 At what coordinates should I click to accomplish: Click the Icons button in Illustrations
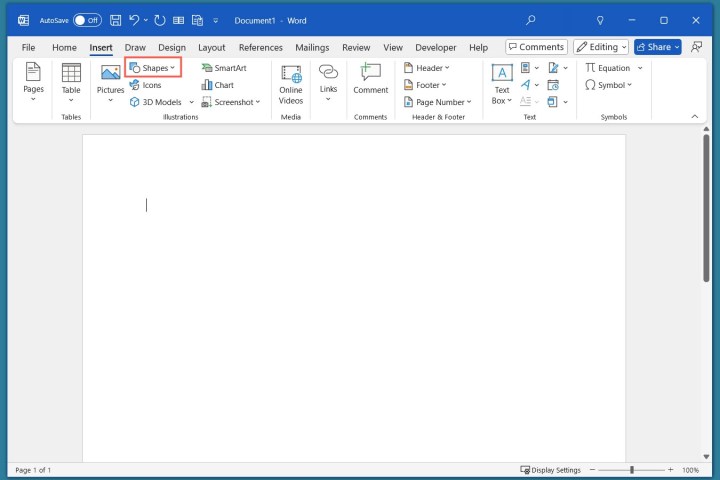click(144, 85)
